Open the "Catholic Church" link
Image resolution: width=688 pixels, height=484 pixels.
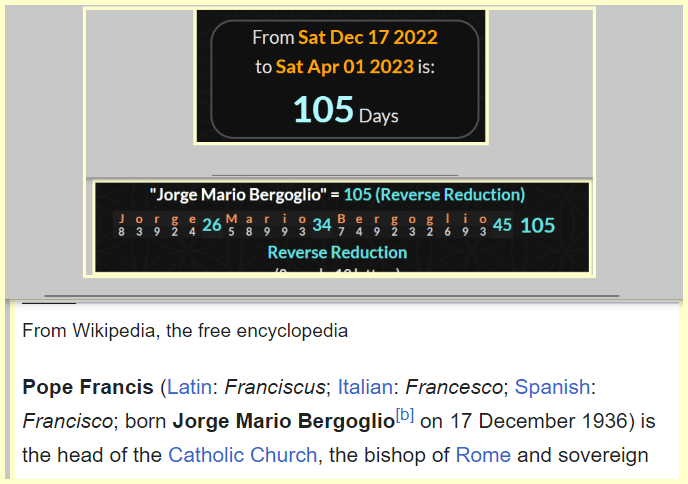click(243, 455)
